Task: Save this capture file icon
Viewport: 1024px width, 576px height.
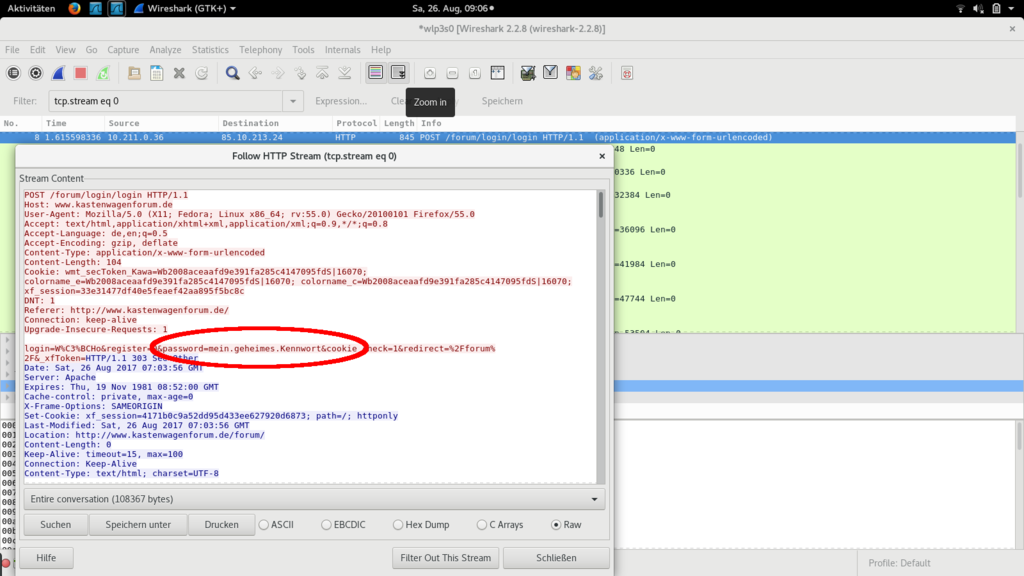Action: tap(157, 73)
